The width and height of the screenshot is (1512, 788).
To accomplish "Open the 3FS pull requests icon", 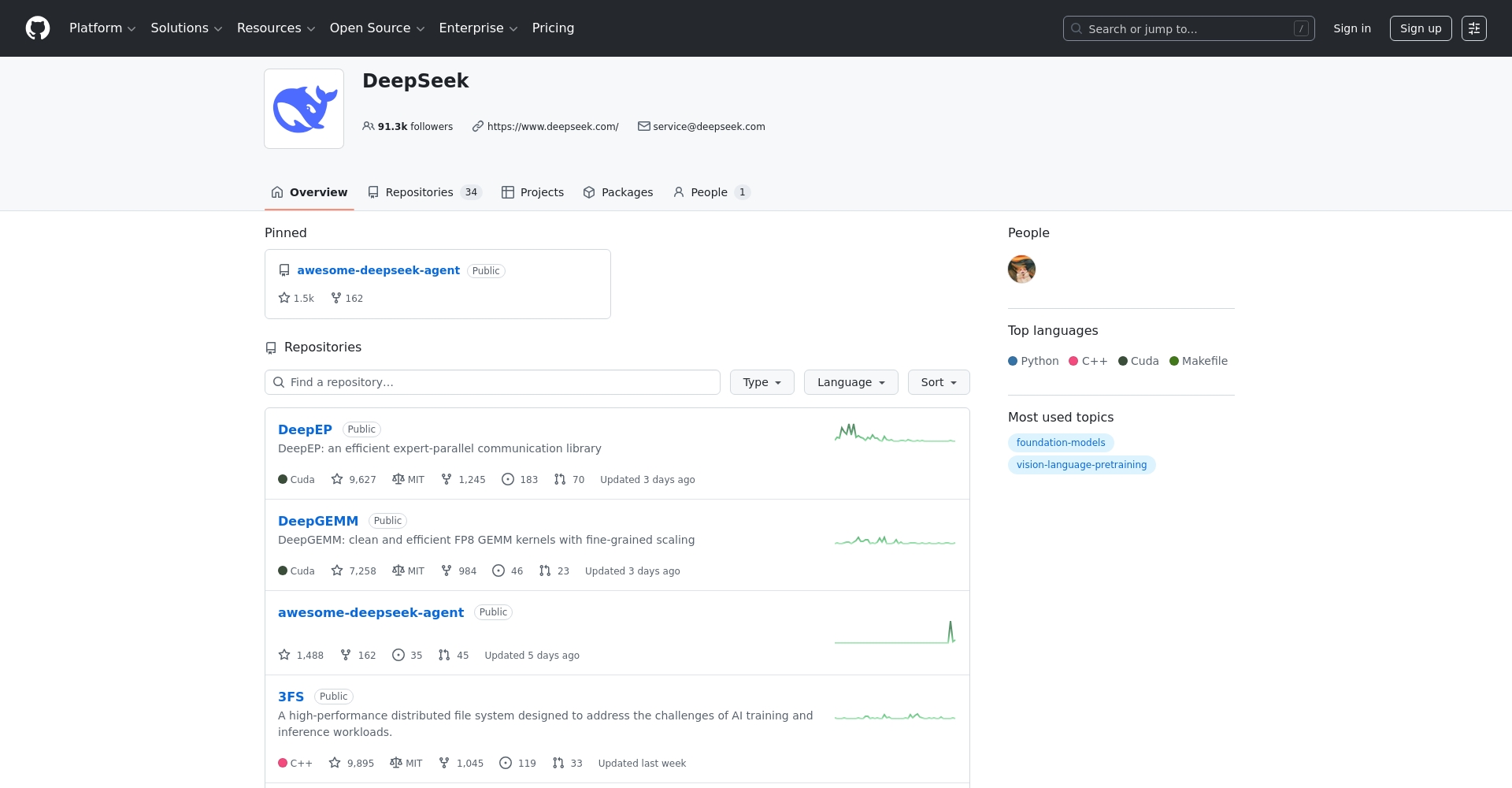I will (558, 763).
